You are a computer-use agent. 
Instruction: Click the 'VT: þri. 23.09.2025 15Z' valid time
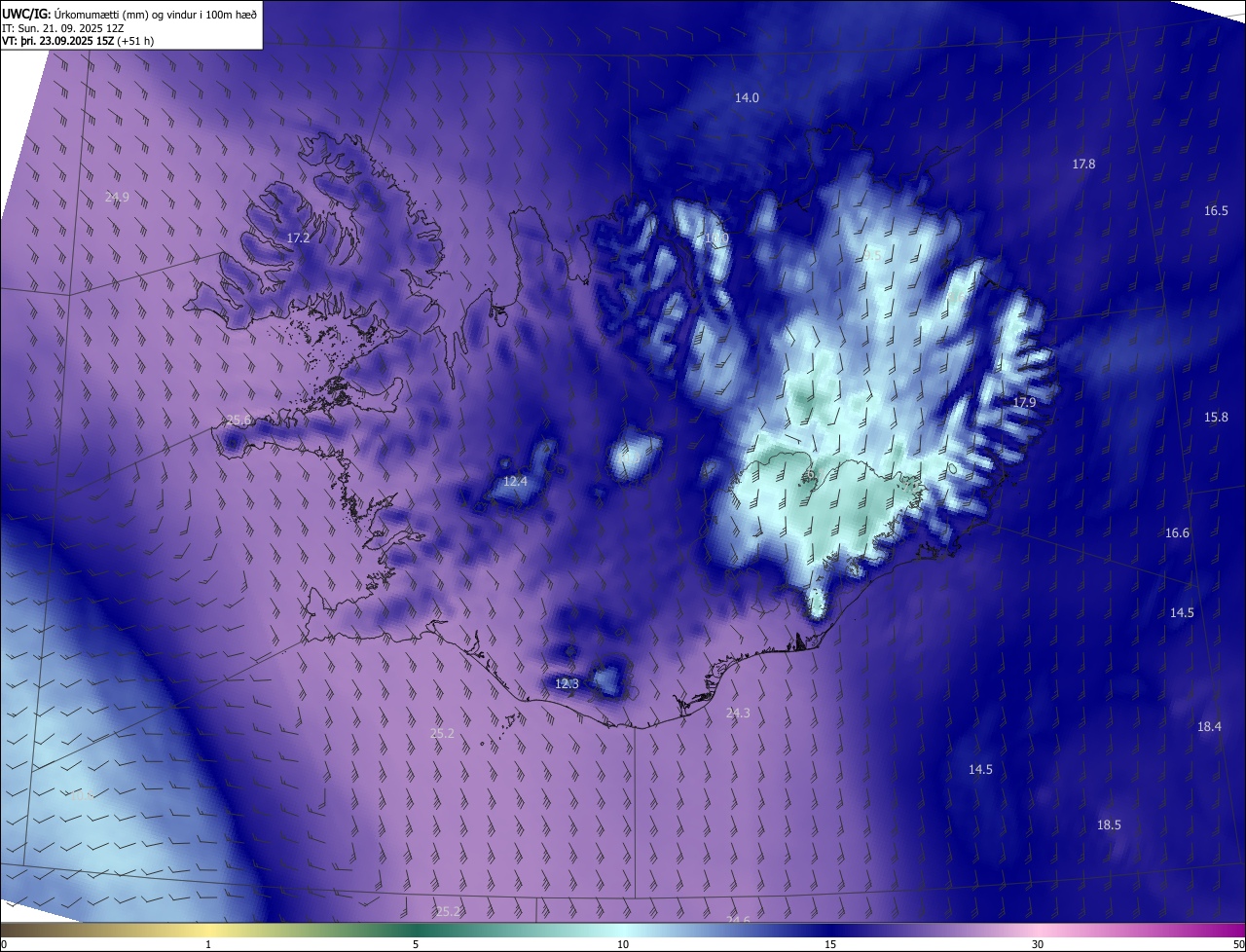(57, 41)
